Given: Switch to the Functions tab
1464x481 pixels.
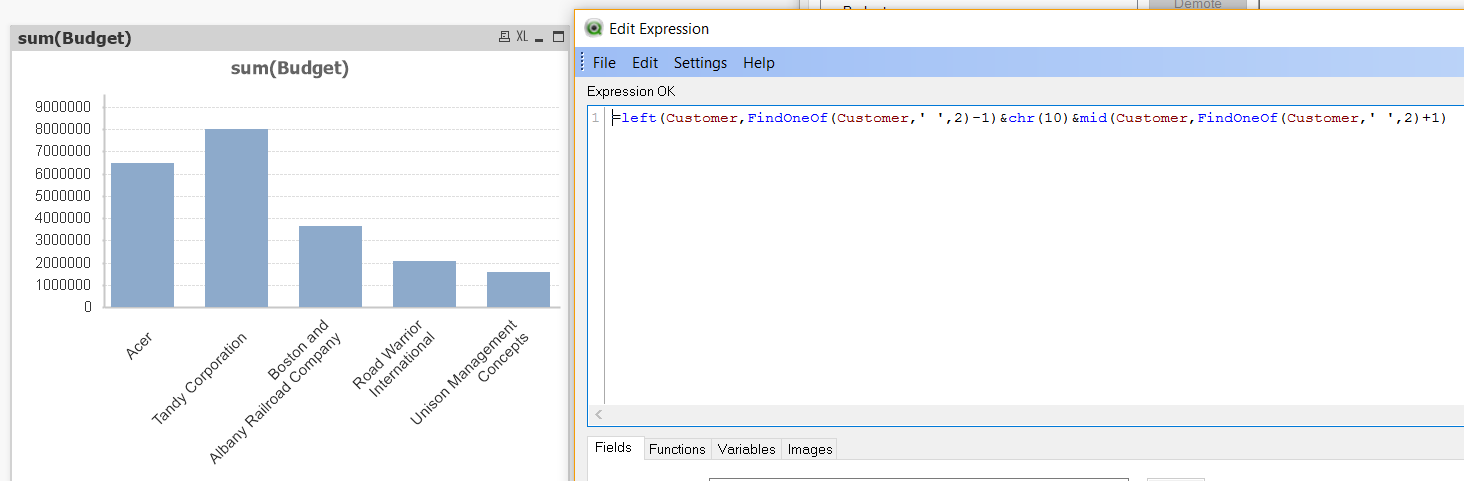Looking at the screenshot, I should pyautogui.click(x=677, y=449).
